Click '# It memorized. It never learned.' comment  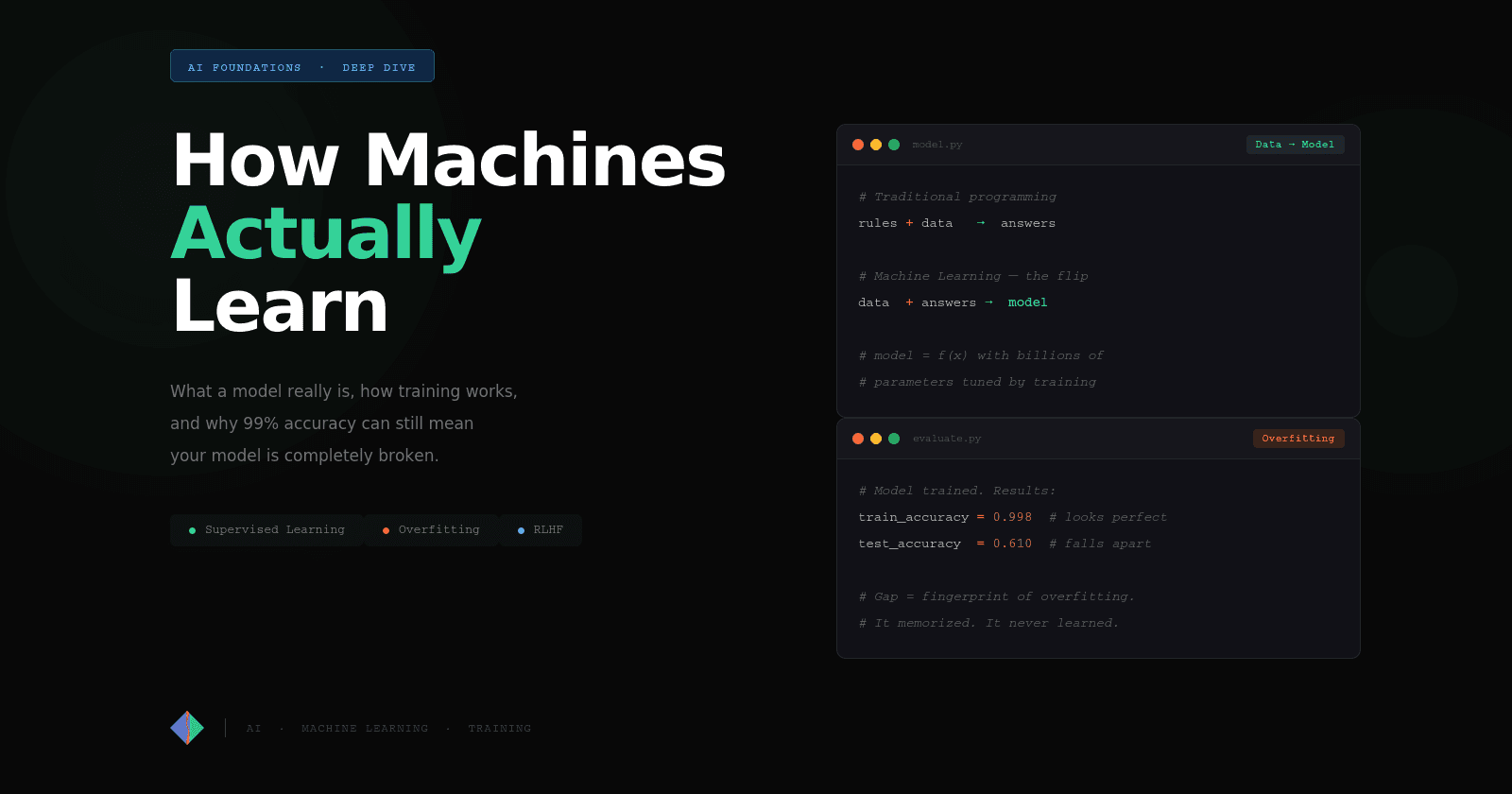click(988, 623)
